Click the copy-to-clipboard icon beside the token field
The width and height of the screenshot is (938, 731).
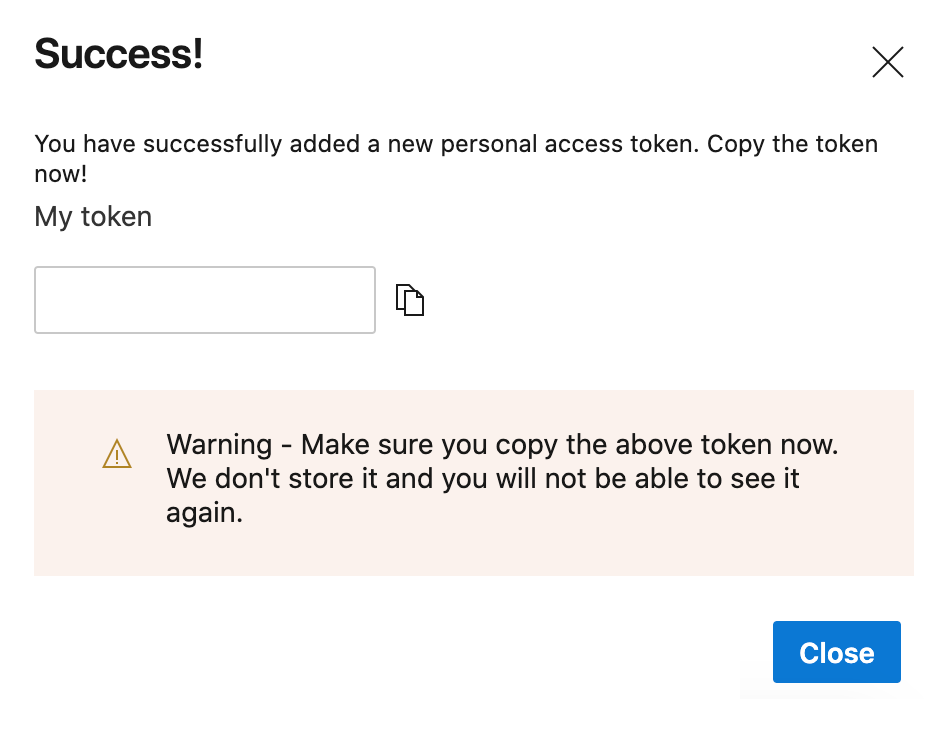pos(409,299)
